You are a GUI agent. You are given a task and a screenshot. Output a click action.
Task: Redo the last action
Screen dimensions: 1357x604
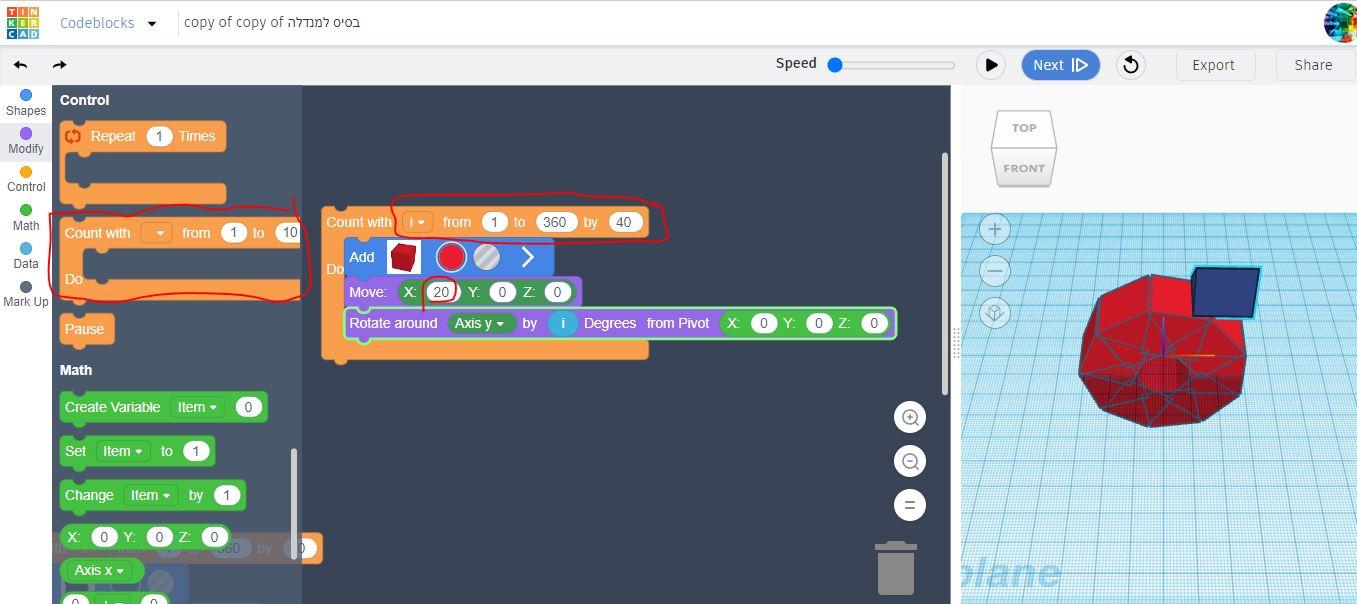click(x=60, y=65)
